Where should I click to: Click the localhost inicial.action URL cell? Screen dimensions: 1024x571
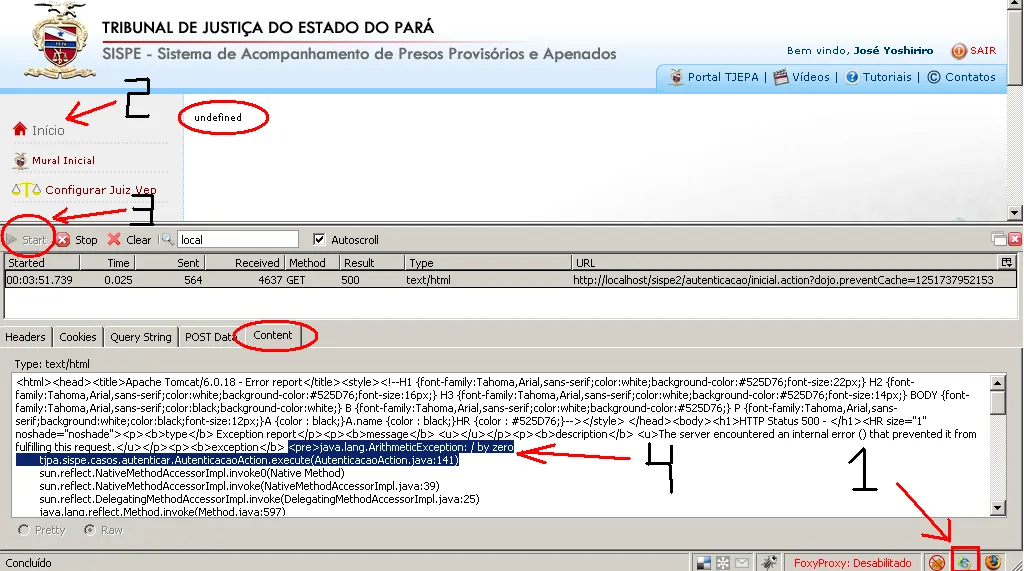783,280
